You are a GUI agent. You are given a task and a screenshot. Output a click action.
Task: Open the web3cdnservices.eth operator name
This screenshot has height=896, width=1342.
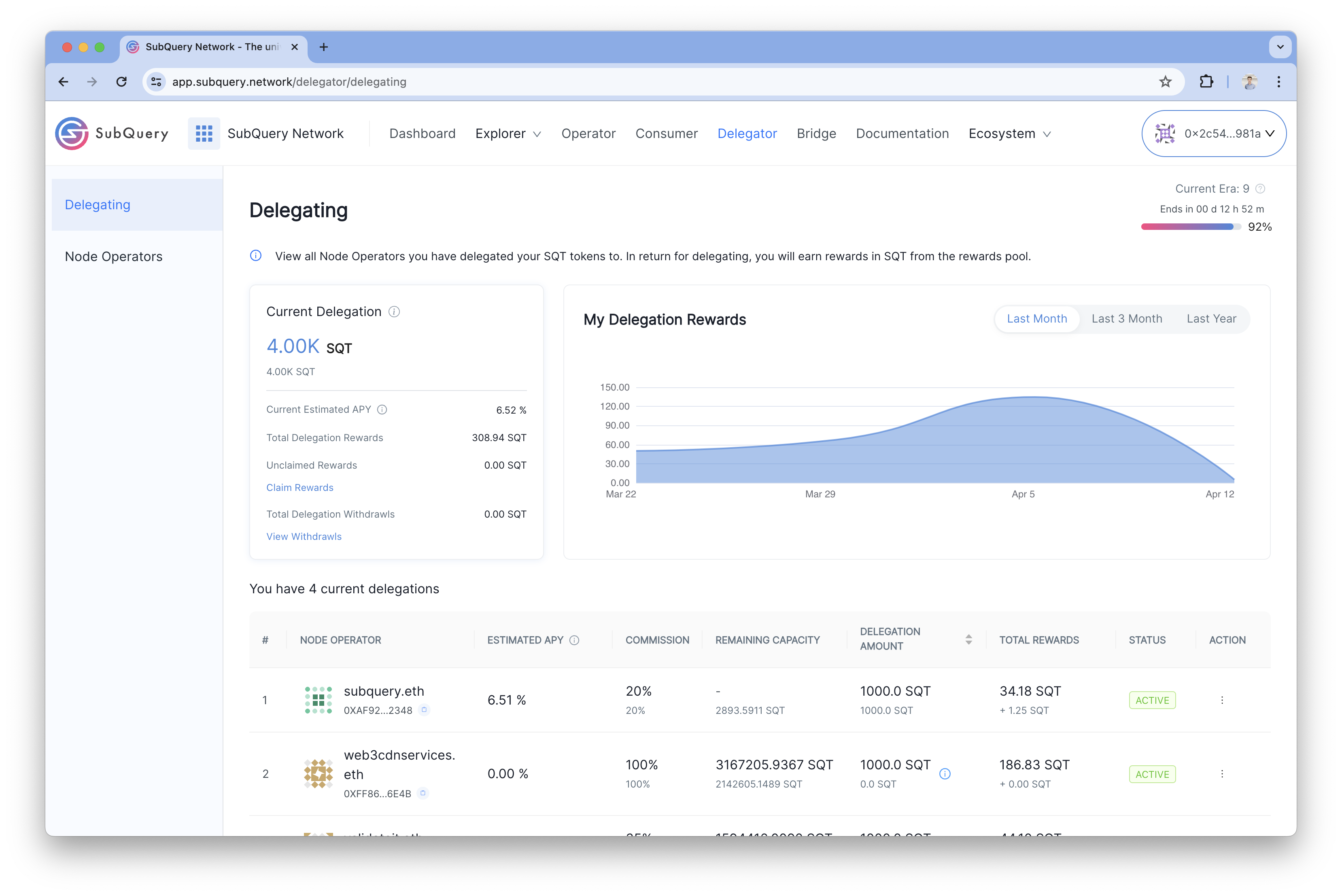coord(399,764)
